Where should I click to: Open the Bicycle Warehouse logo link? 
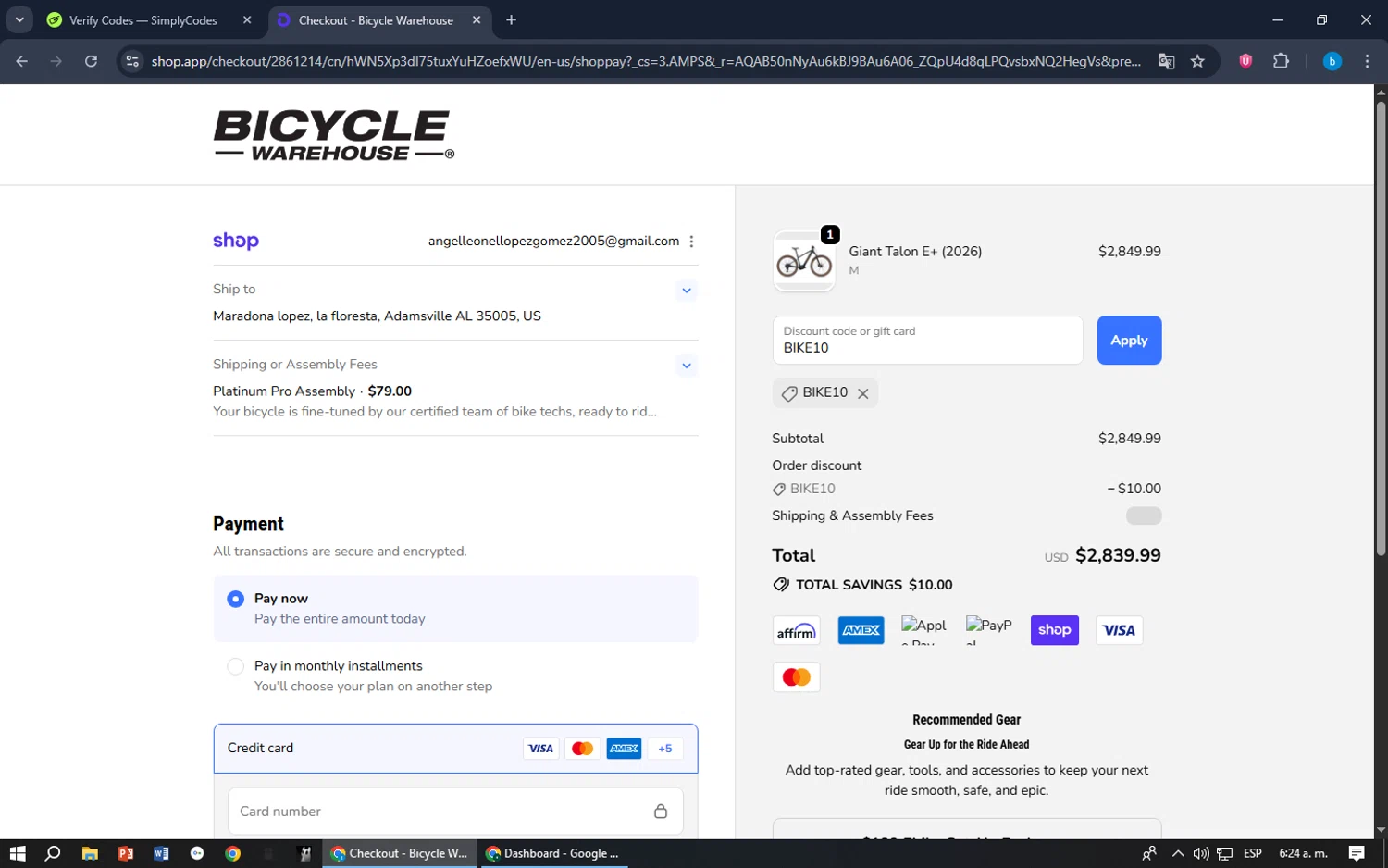point(333,135)
